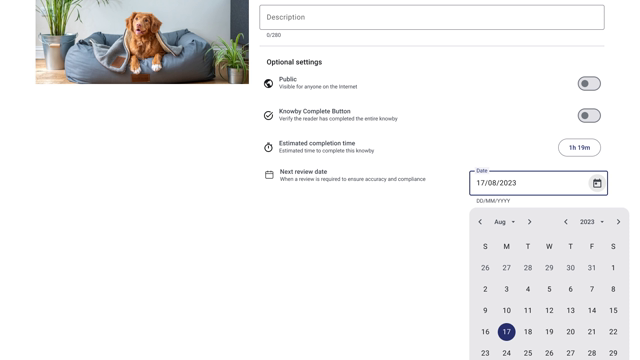640x360 pixels.
Task: Choose day 11 in the calendar
Action: pyautogui.click(x=528, y=311)
